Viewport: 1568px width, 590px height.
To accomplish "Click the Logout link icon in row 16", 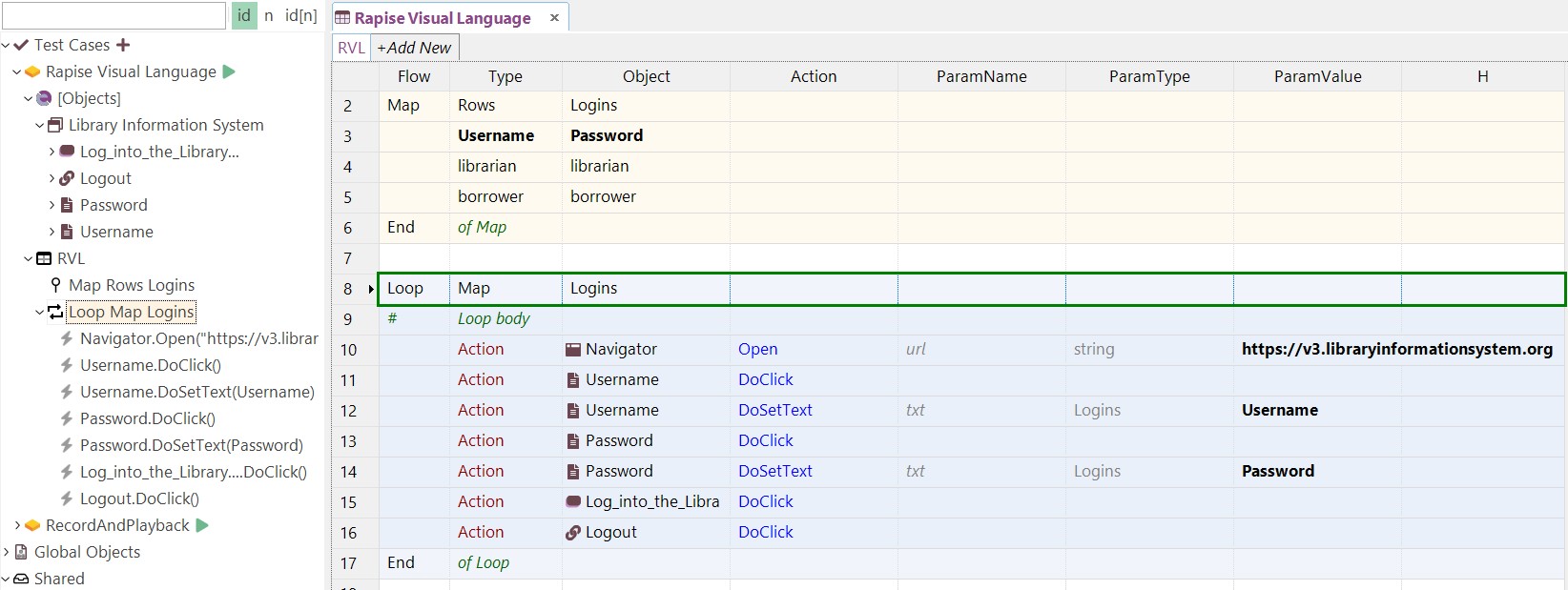I will point(573,533).
